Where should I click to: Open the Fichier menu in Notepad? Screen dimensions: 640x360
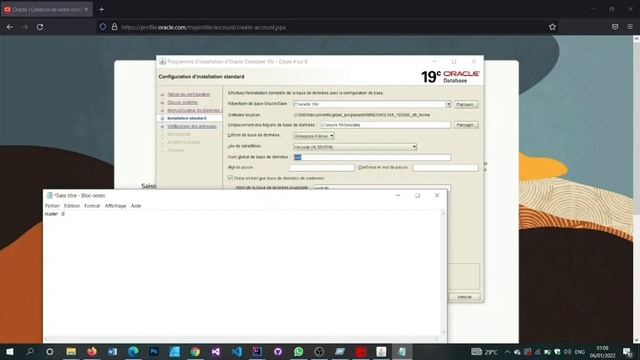click(52, 206)
